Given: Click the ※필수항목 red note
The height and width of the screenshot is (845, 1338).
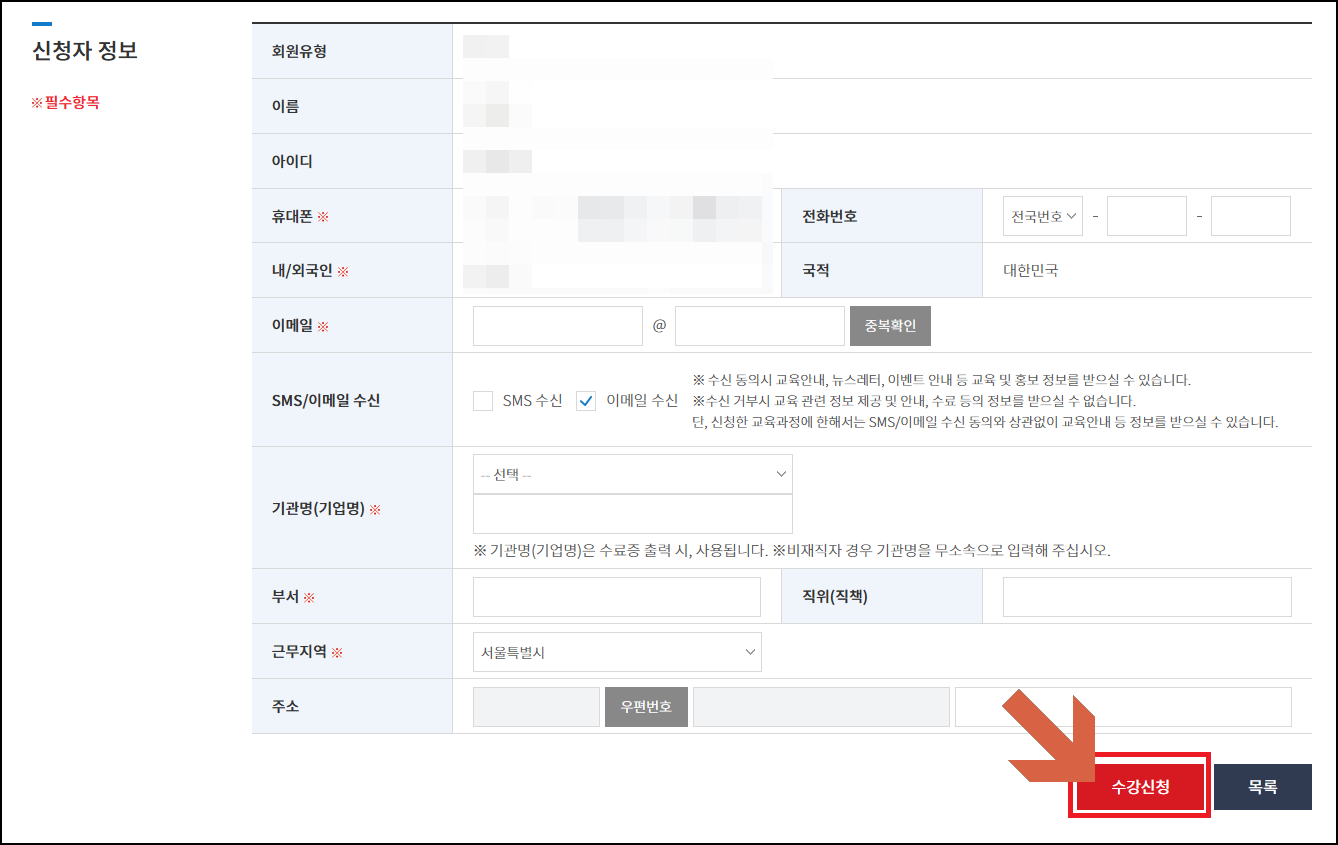Looking at the screenshot, I should pyautogui.click(x=65, y=102).
